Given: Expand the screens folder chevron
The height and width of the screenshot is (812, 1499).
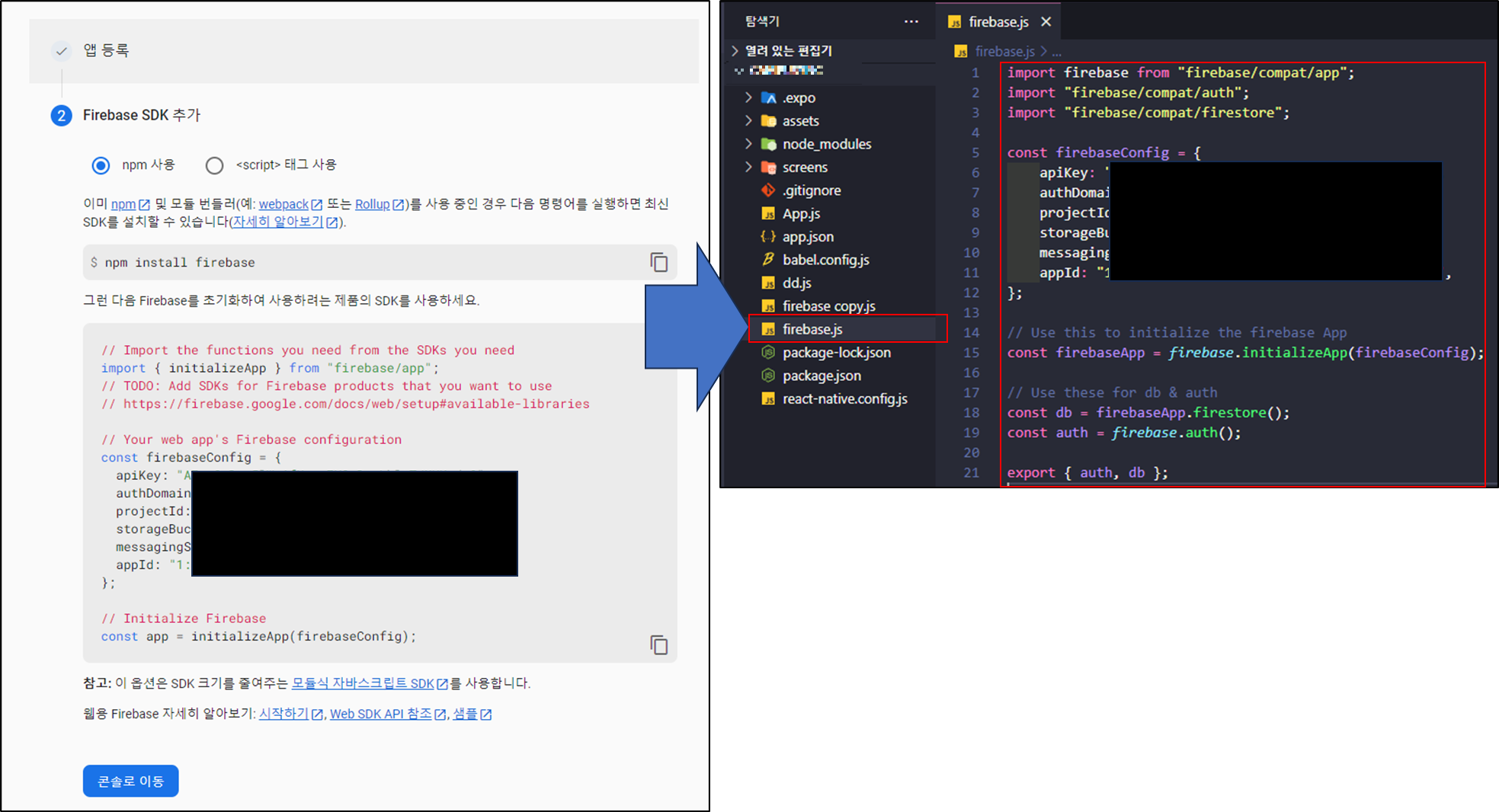Looking at the screenshot, I should pyautogui.click(x=748, y=167).
